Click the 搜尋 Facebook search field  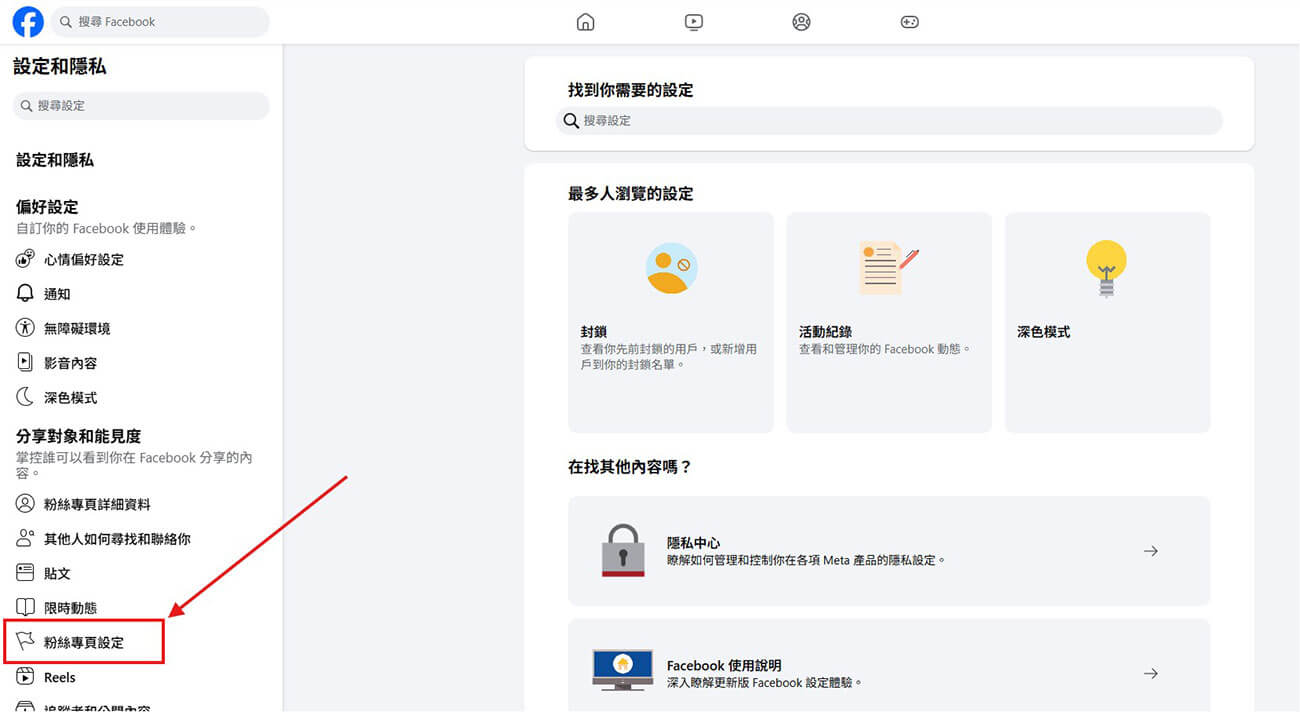(x=160, y=21)
